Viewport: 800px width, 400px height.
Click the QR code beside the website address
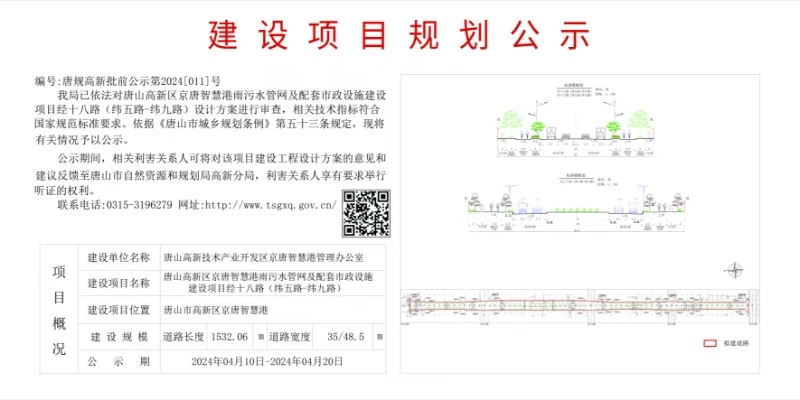tap(366, 212)
